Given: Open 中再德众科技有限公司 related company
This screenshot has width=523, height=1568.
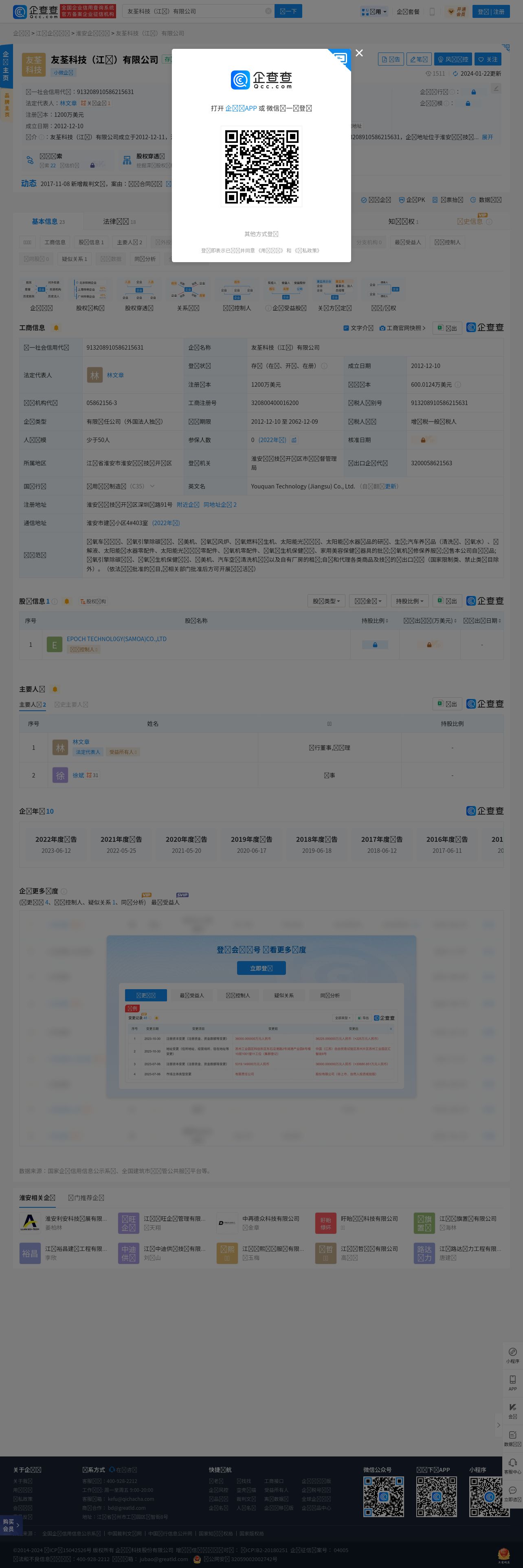Looking at the screenshot, I should 271,1219.
